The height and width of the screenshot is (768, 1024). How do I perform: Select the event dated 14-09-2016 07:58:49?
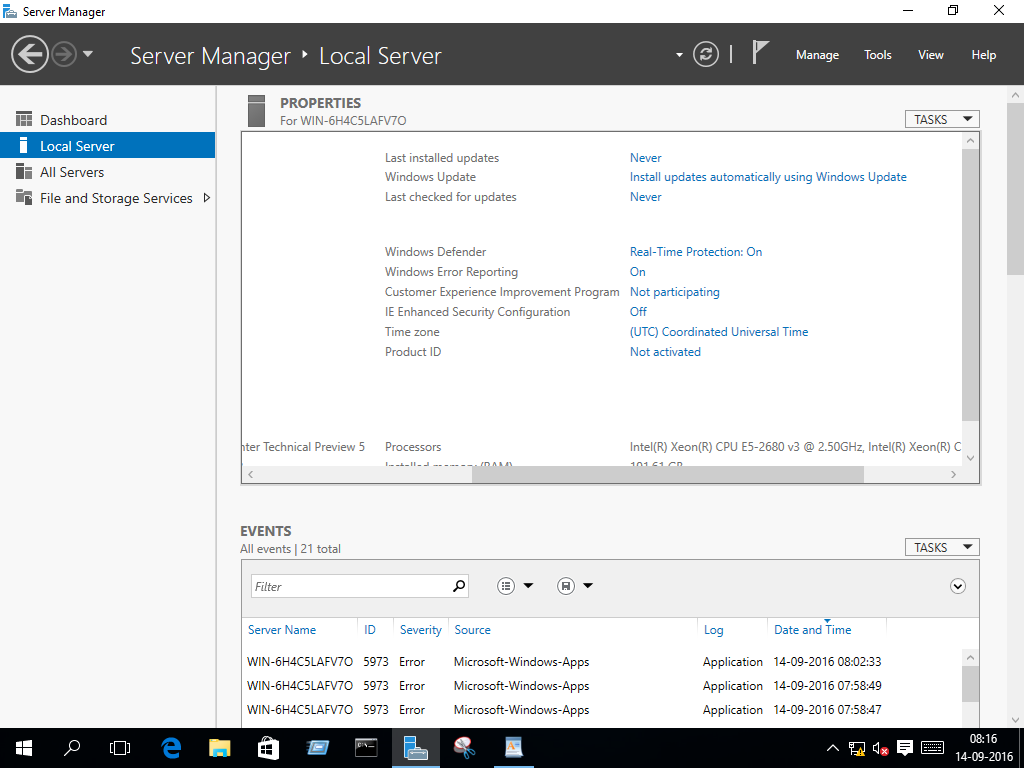pyautogui.click(x=601, y=686)
